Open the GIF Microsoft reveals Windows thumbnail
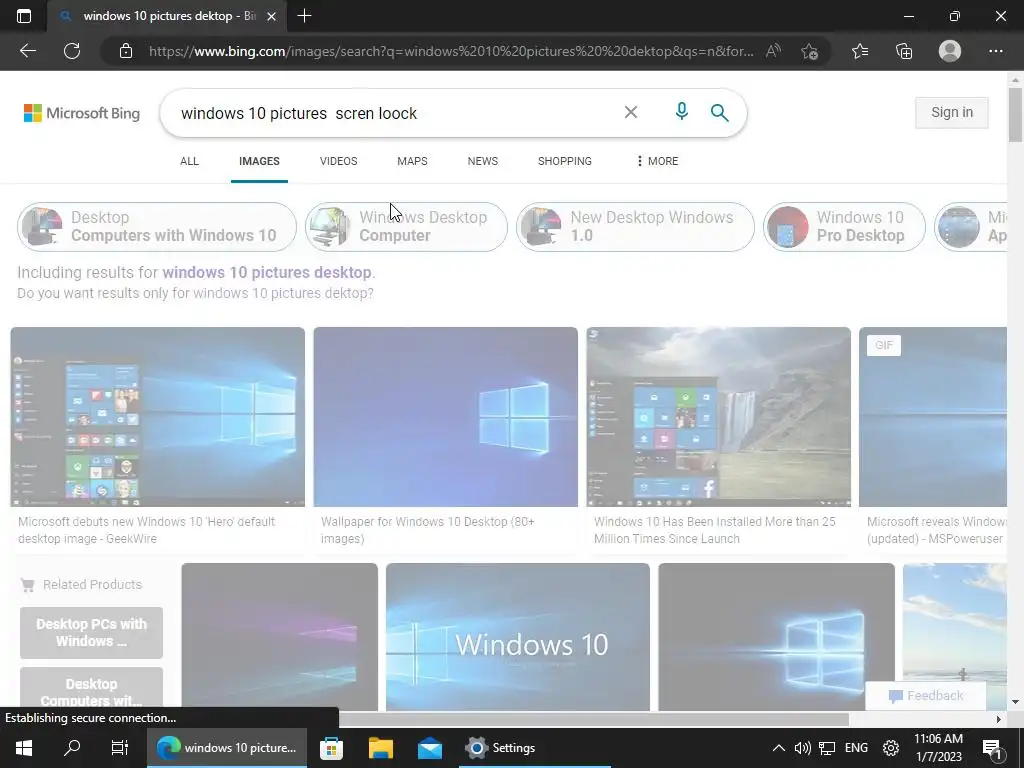Image resolution: width=1024 pixels, height=768 pixels. [933, 417]
